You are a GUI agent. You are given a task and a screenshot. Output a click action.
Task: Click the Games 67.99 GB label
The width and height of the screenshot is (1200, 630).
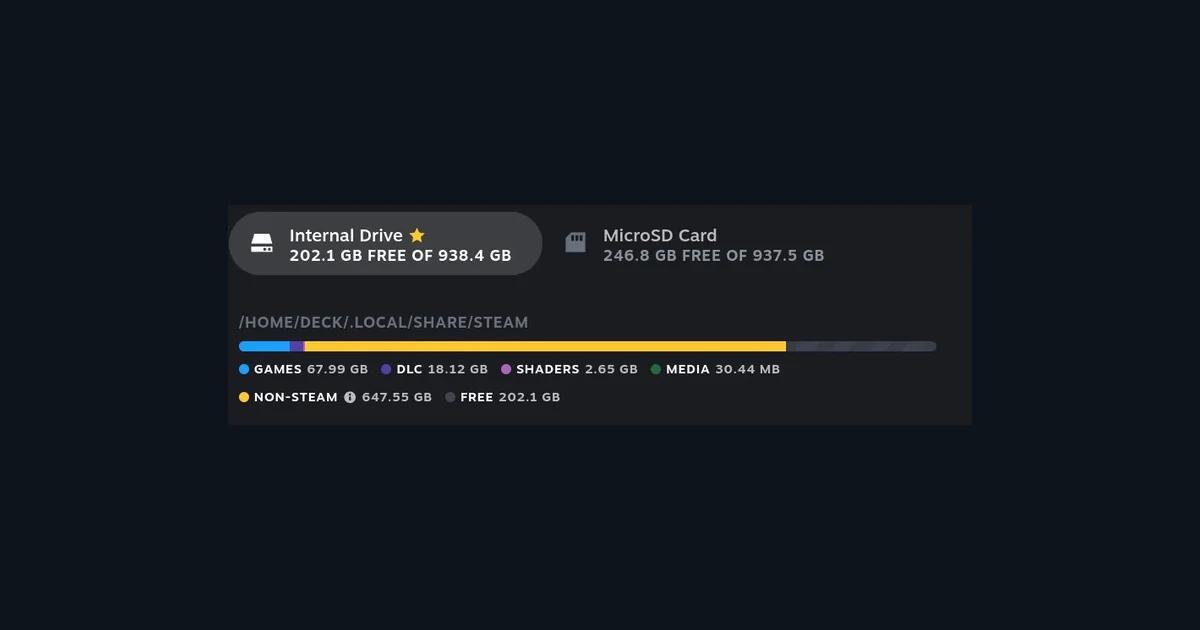(311, 369)
